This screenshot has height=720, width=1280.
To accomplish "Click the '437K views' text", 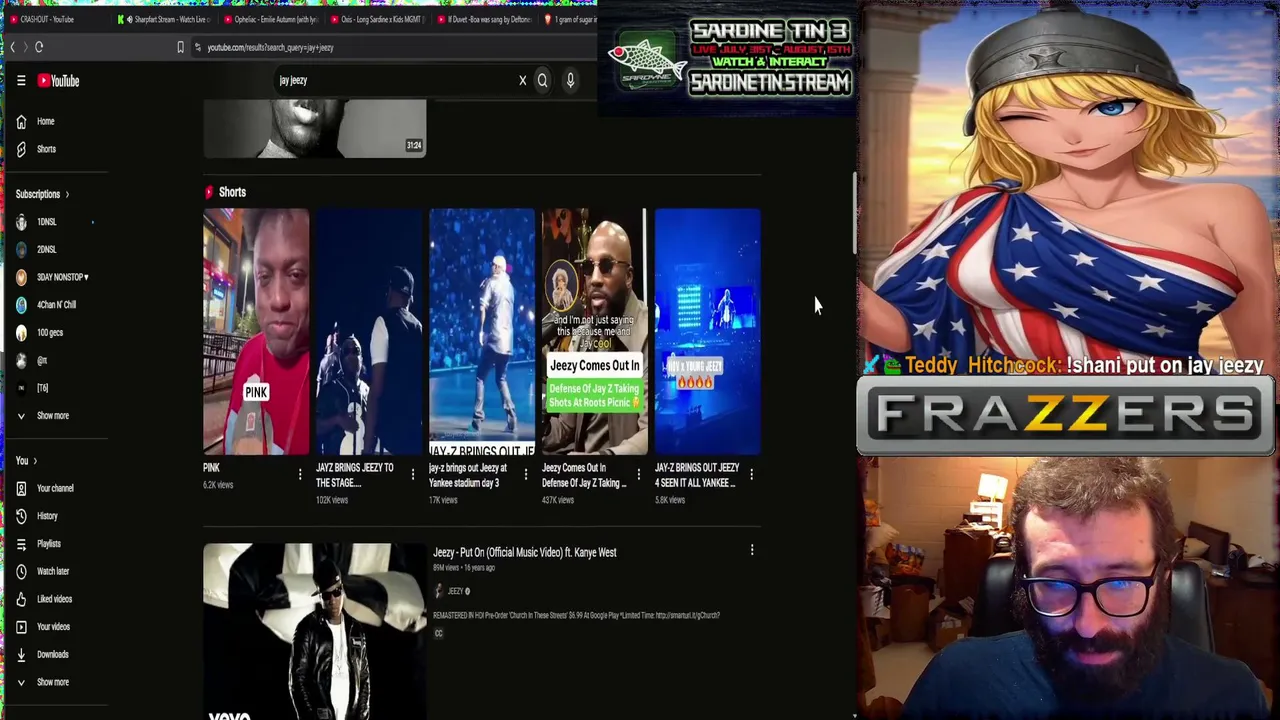I will (x=558, y=500).
